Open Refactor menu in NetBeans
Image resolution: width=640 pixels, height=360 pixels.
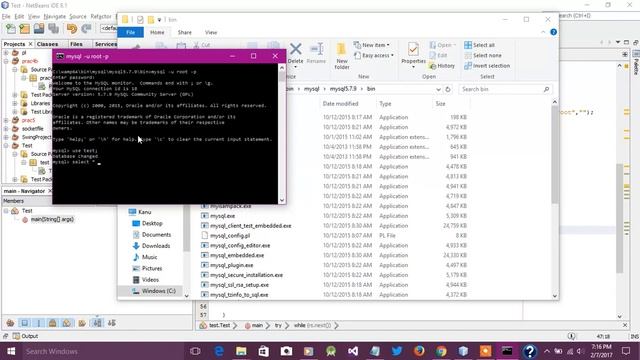101,16
